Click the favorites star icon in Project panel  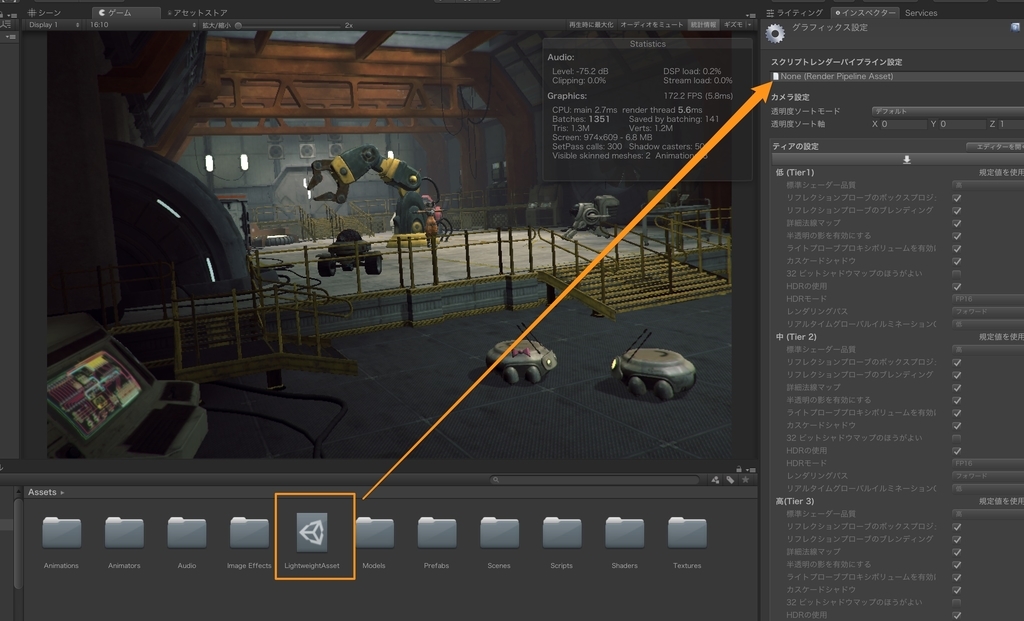[745, 480]
